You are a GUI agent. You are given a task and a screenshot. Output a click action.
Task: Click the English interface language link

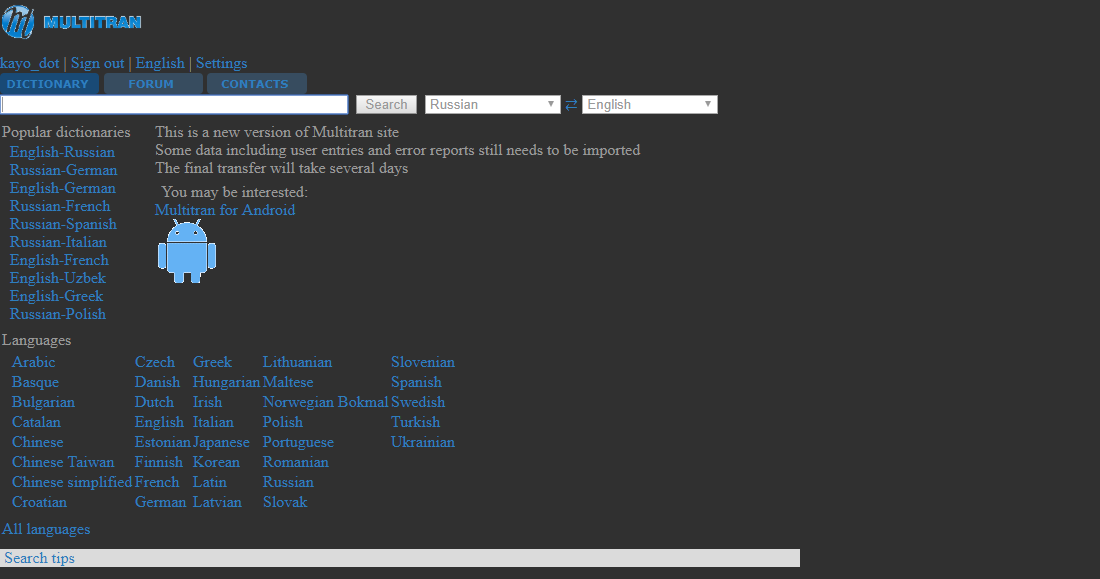(160, 63)
